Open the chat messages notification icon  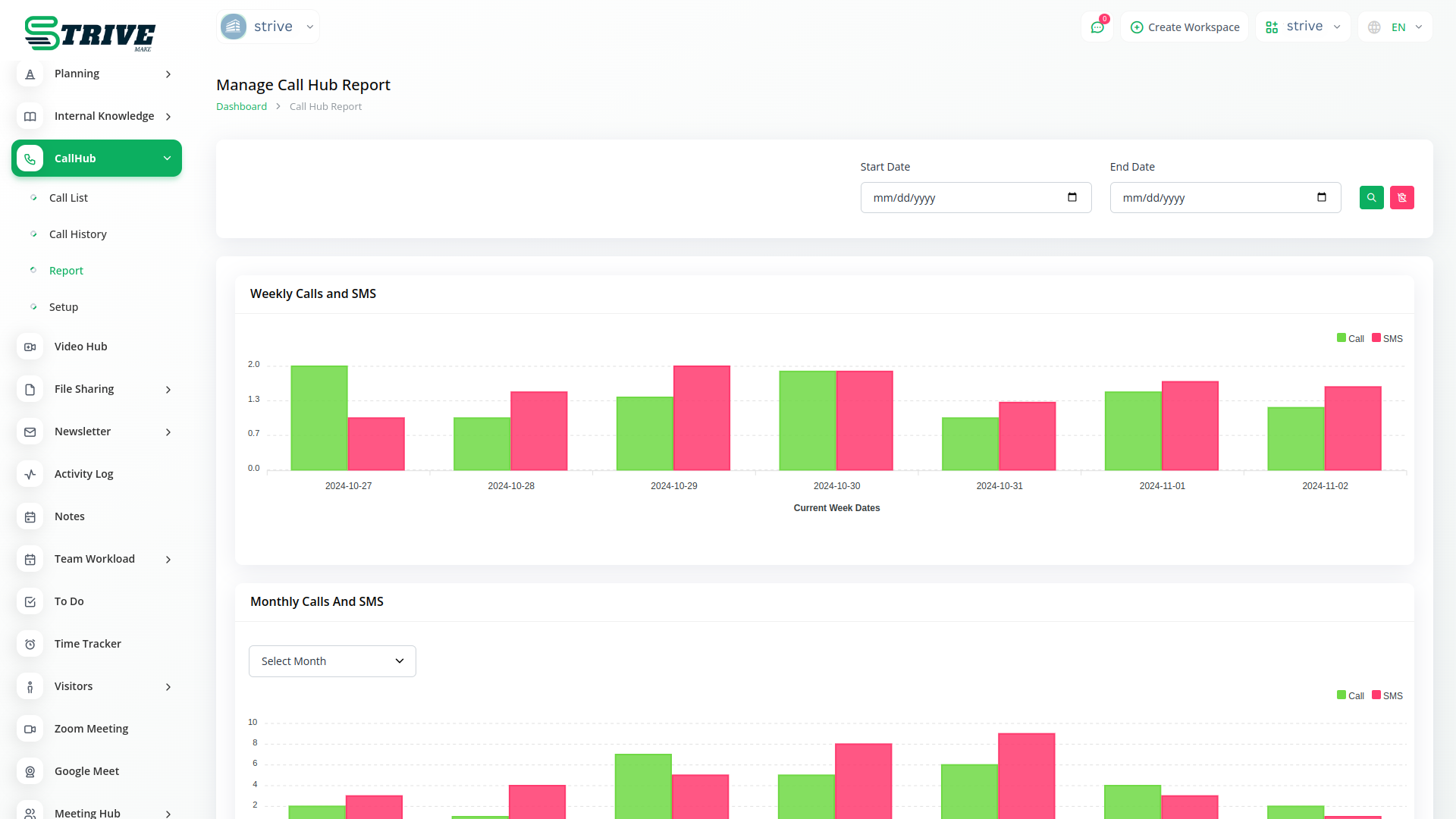1097,27
